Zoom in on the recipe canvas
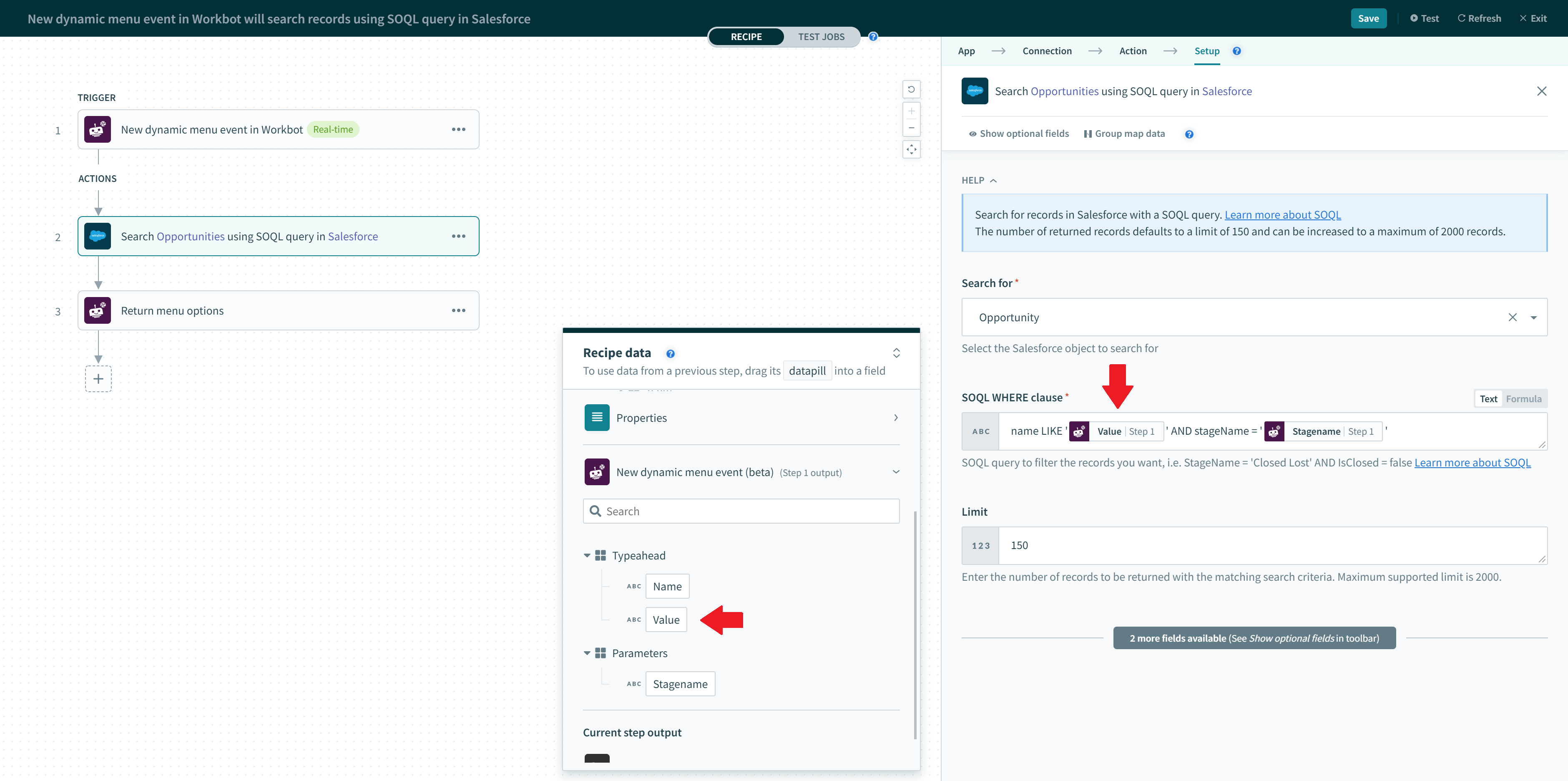 pos(911,111)
